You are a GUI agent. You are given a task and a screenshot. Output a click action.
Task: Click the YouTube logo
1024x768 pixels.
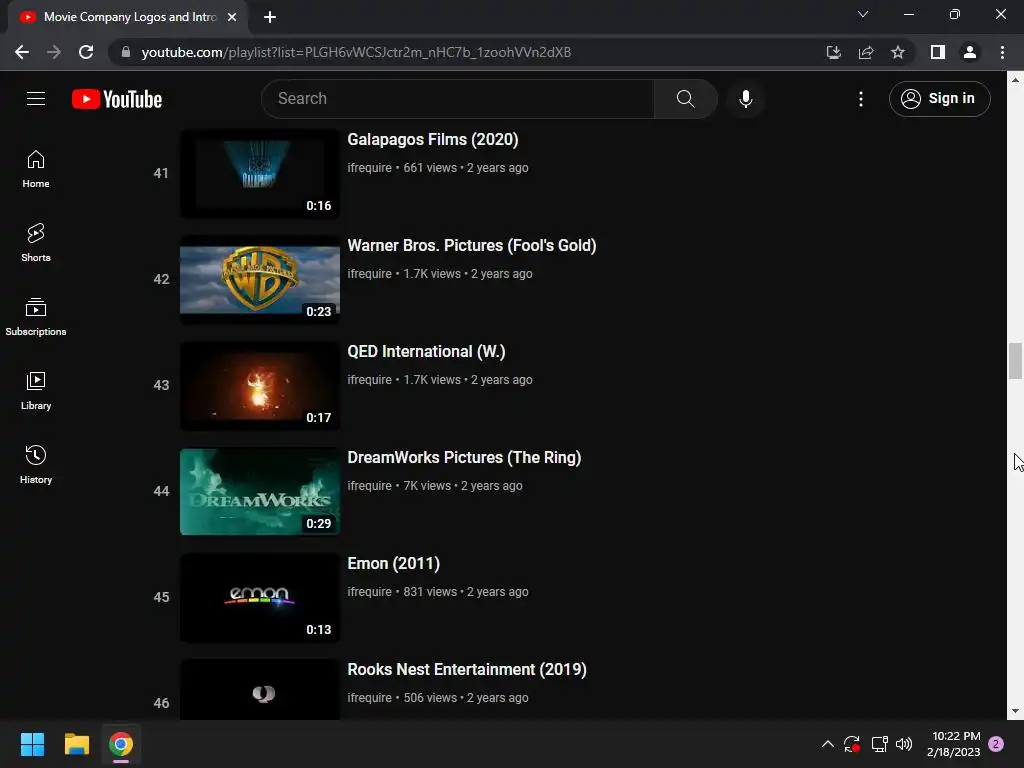117,99
